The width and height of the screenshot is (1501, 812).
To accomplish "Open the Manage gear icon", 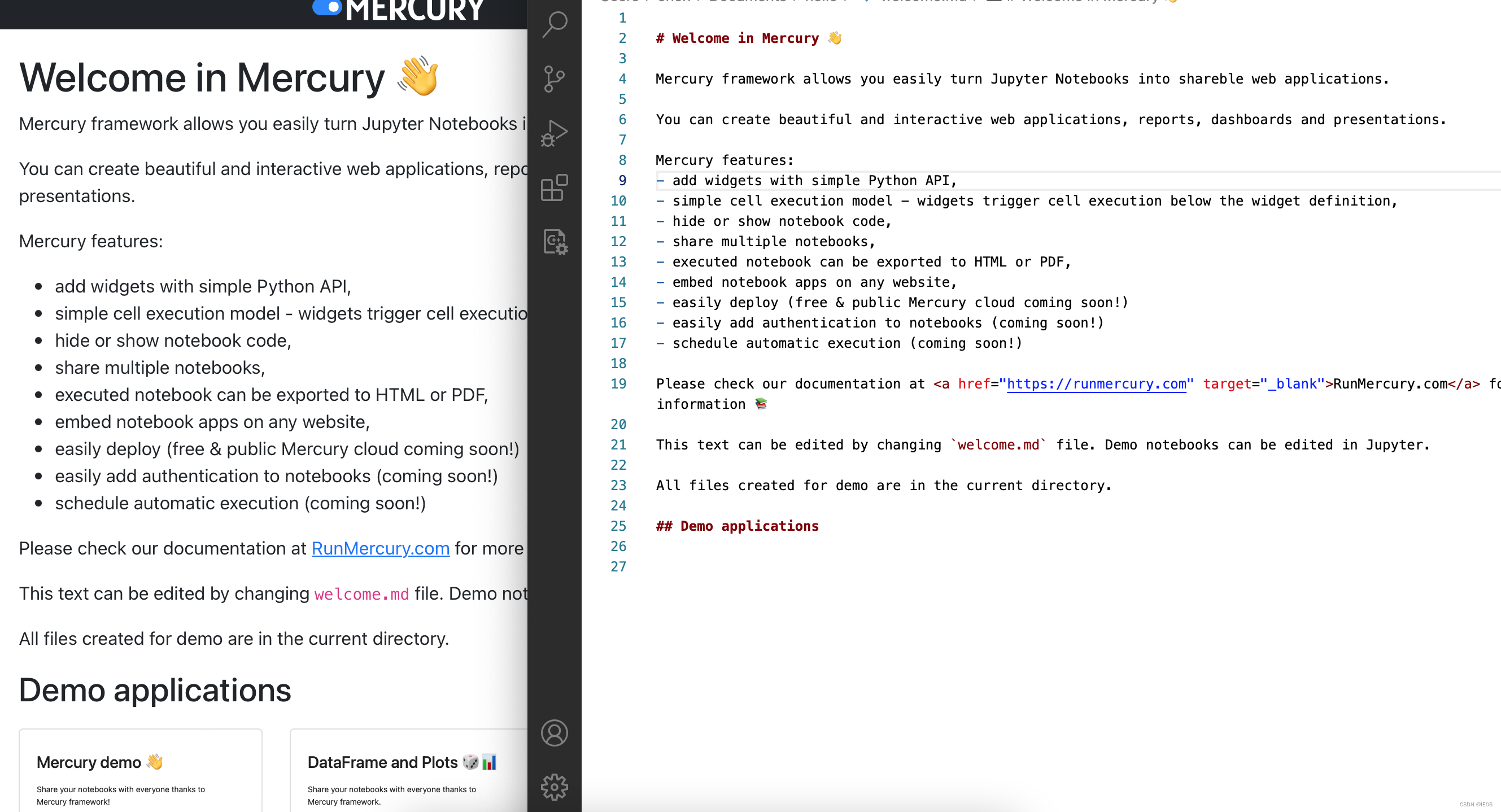I will coord(554,787).
